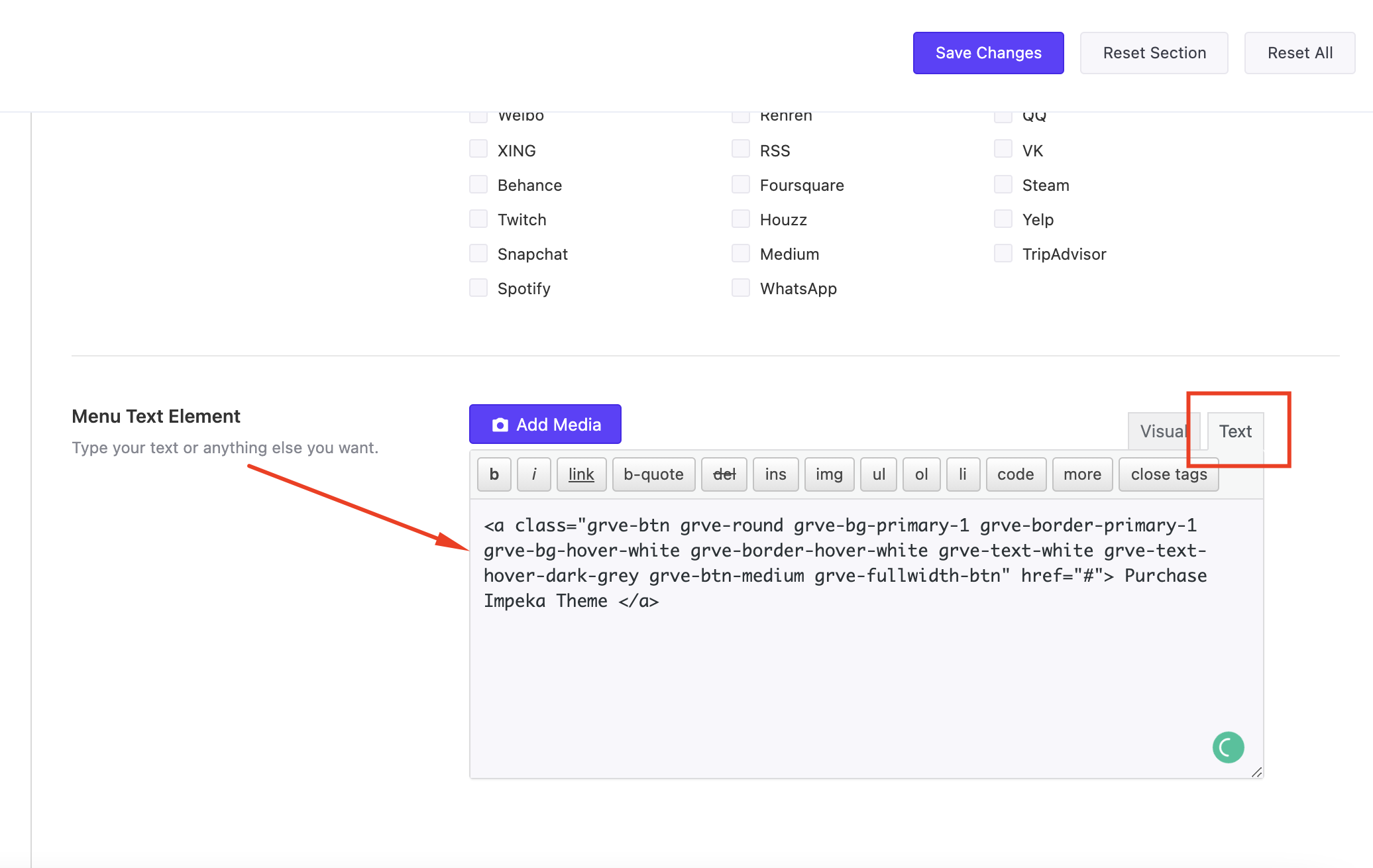
Task: Click the 'close tags' button
Action: tap(1168, 474)
